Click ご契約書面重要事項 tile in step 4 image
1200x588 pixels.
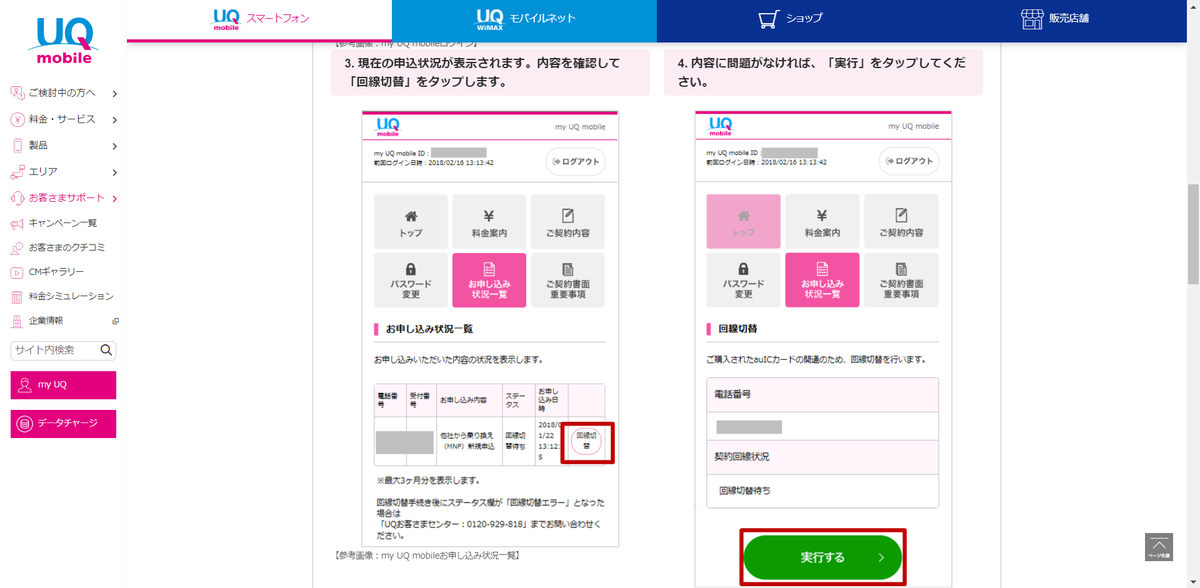(x=901, y=280)
